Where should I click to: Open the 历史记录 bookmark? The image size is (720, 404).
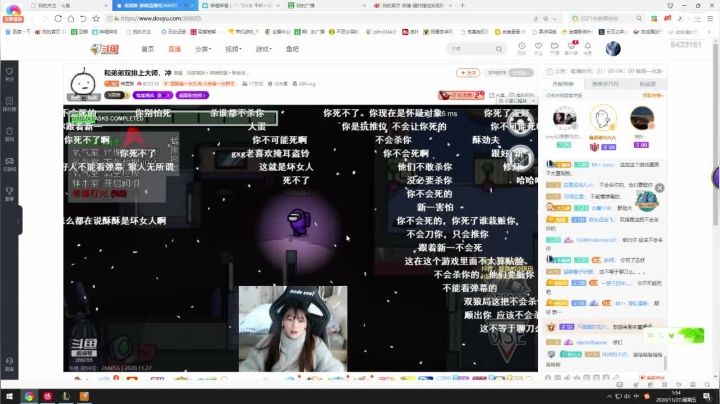(173, 32)
